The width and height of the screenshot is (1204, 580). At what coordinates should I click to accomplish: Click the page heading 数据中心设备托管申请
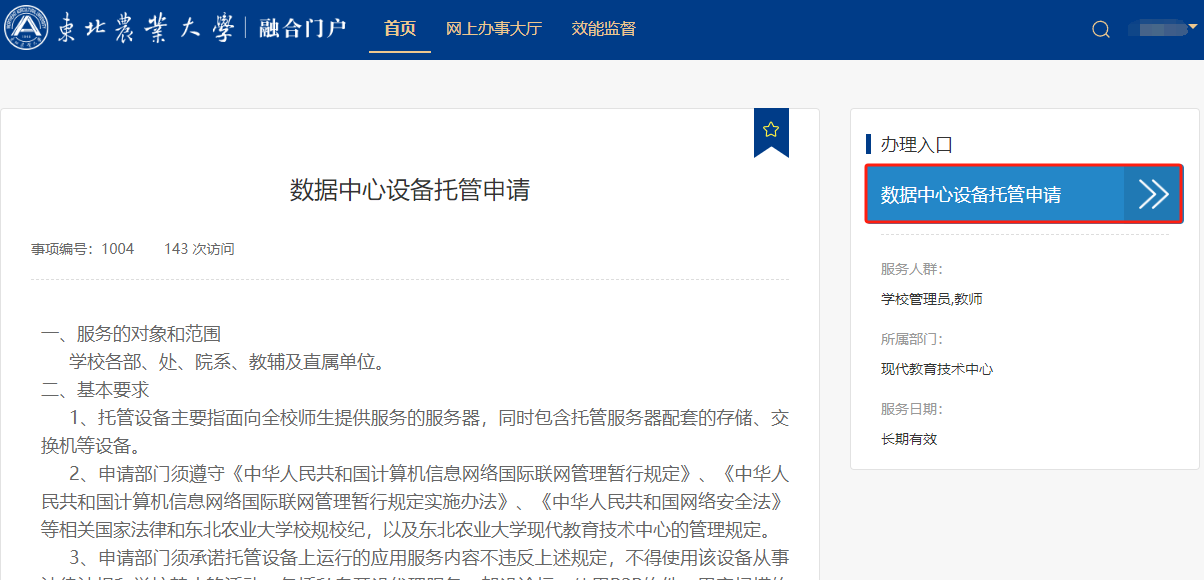(410, 190)
